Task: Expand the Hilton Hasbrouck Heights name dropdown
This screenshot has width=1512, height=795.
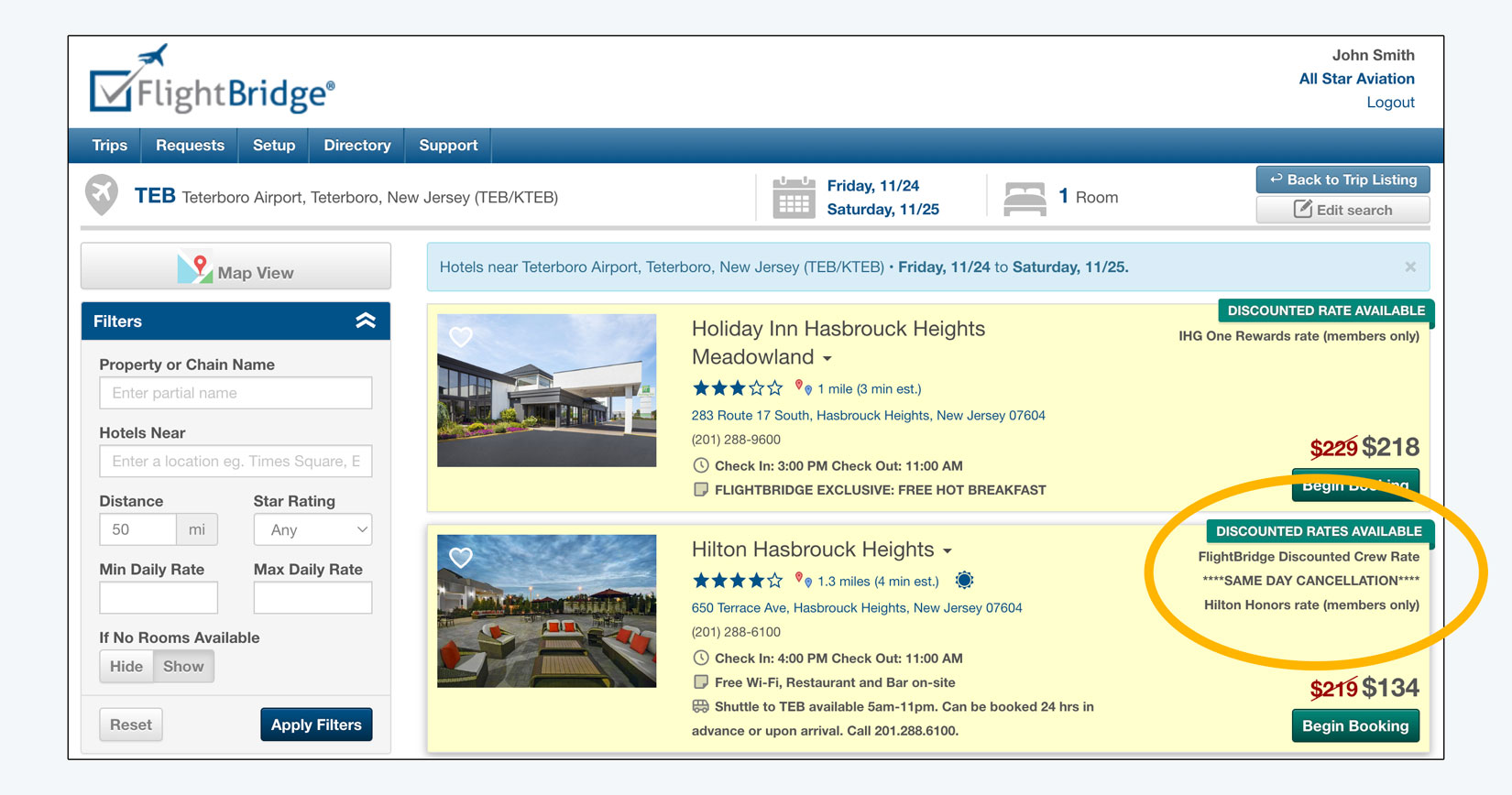Action: tap(948, 551)
